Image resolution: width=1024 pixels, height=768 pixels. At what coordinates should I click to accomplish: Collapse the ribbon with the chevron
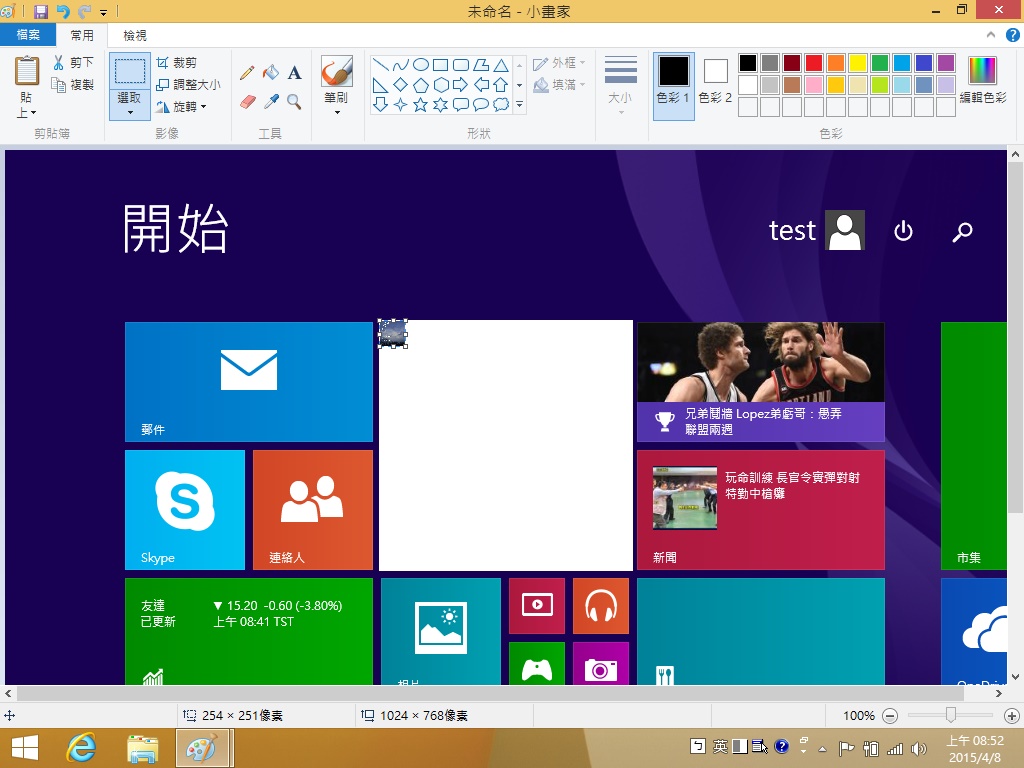tap(991, 35)
